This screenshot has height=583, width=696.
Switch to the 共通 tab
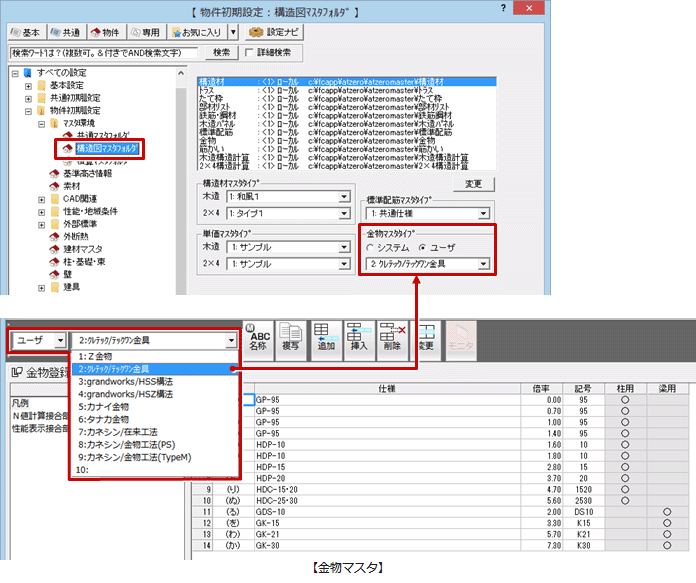(68, 31)
